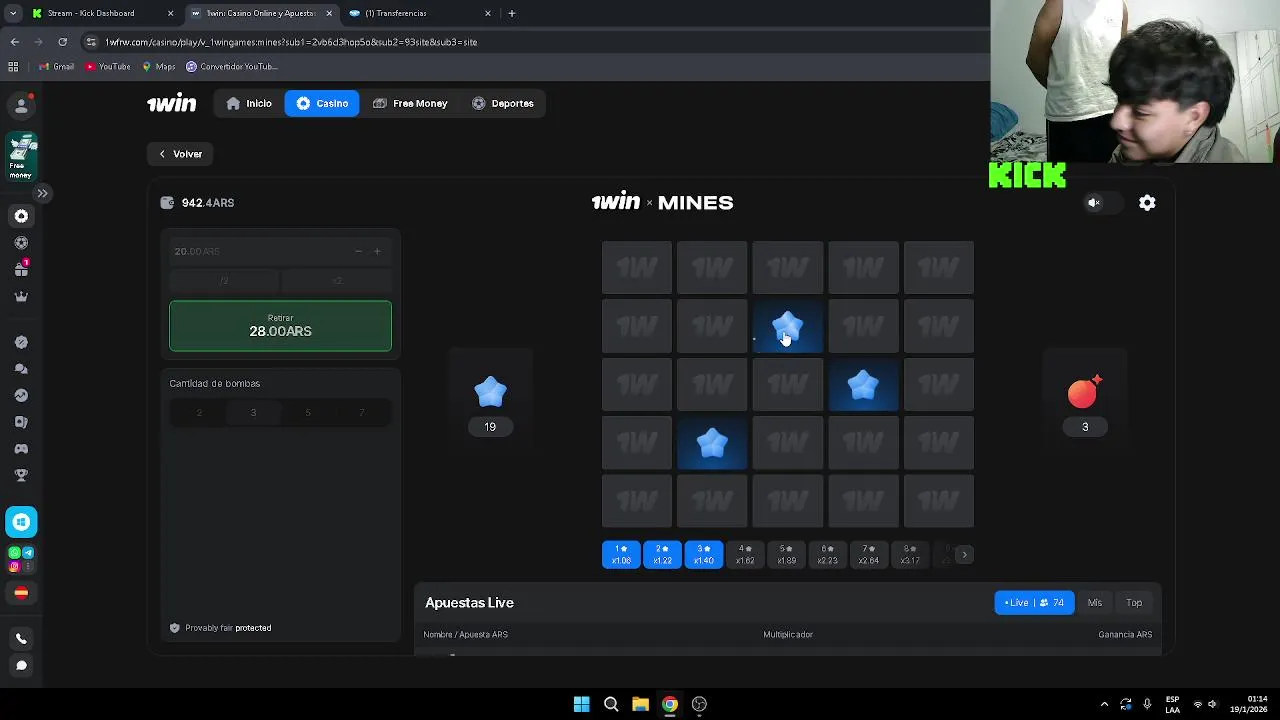The height and width of the screenshot is (720, 1280).
Task: Open the gamepad sidebar icon
Action: coord(21,448)
